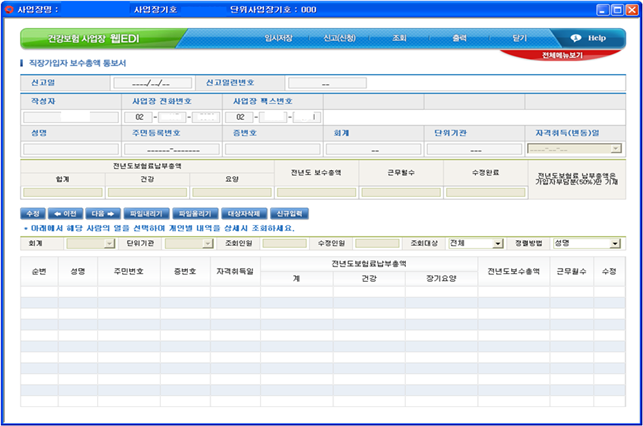Click the 근무월수 field in form
The width and height of the screenshot is (643, 426).
[401, 192]
